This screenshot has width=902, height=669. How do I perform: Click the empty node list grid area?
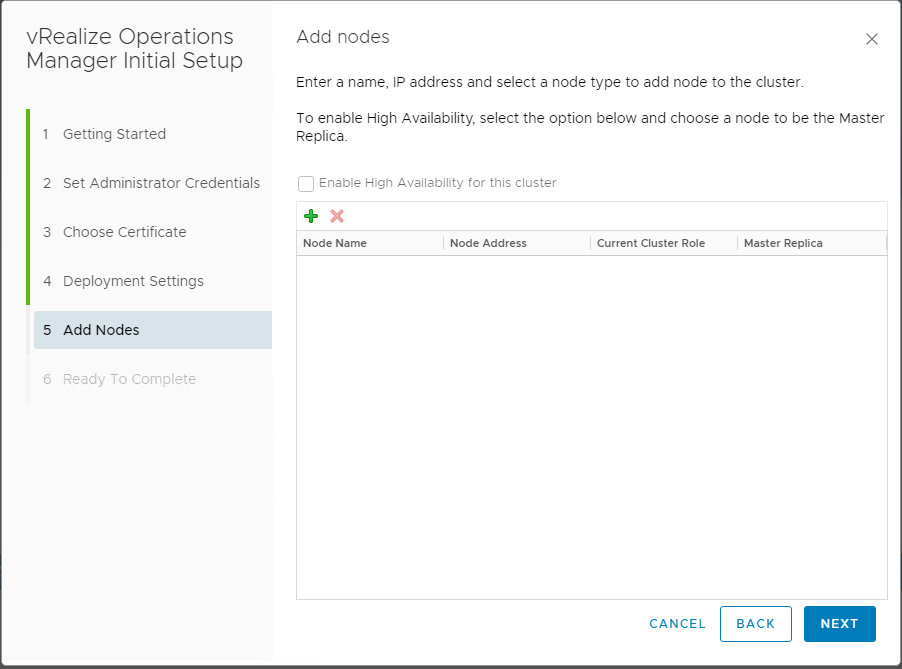tap(591, 427)
